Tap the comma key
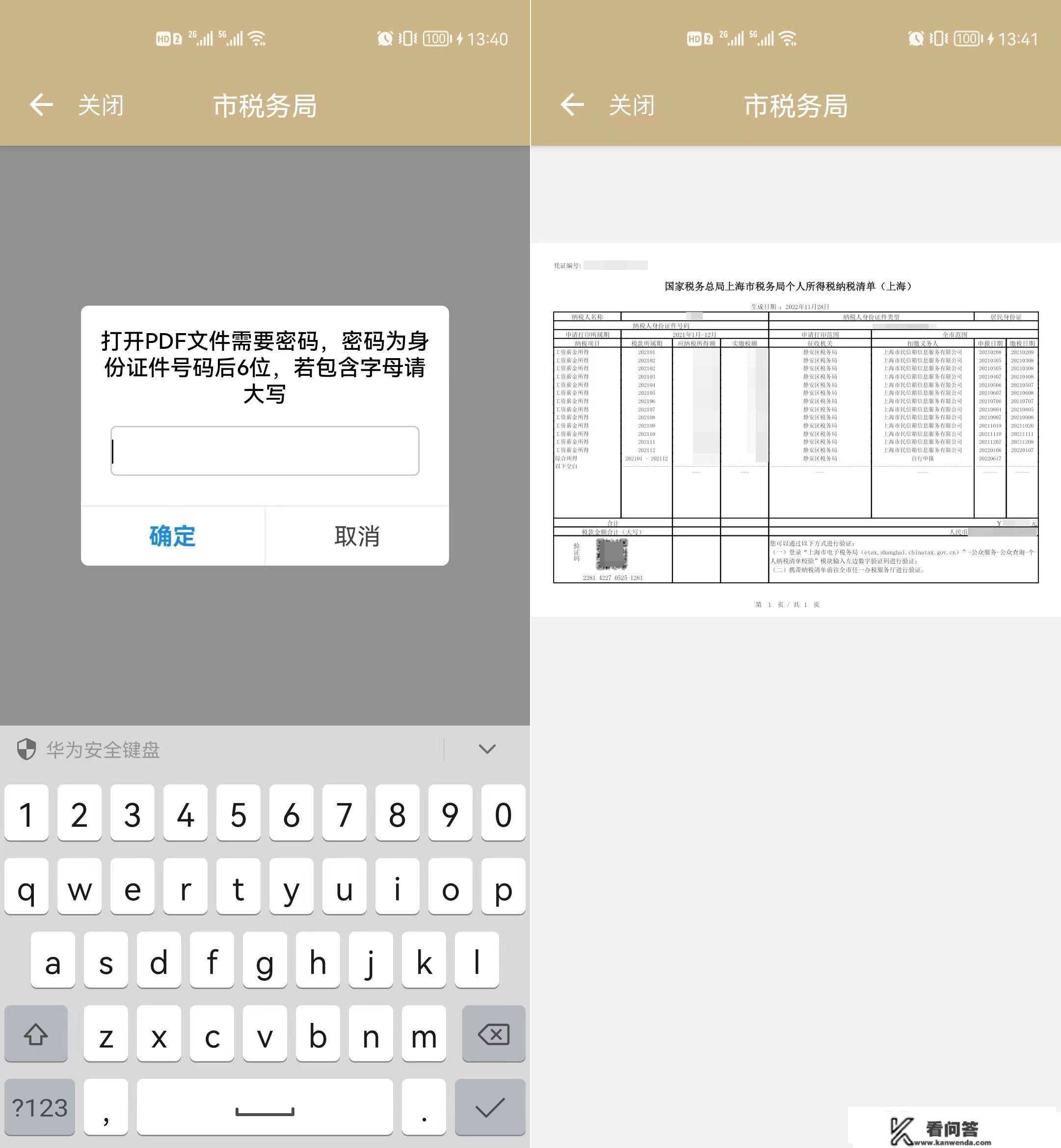 [106, 1107]
